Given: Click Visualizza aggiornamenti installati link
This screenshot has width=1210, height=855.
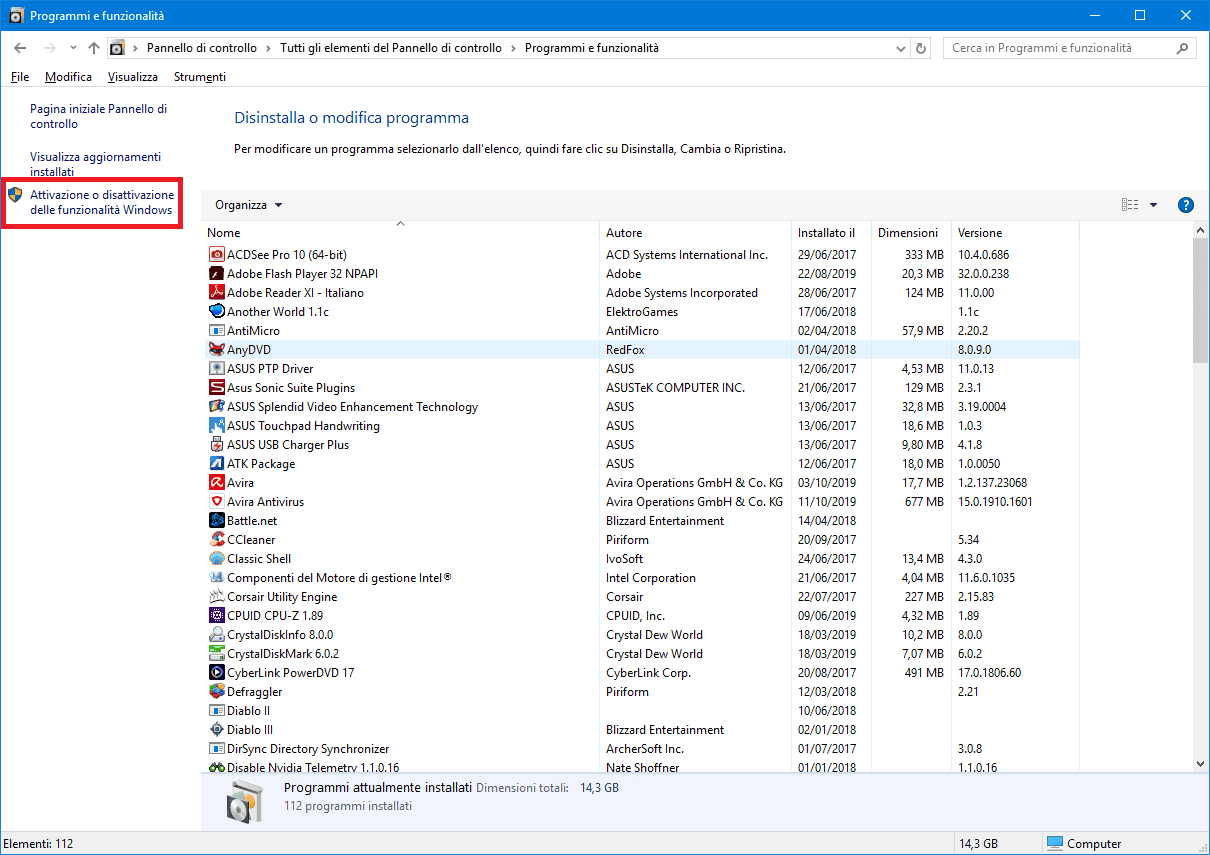Looking at the screenshot, I should pyautogui.click(x=95, y=164).
